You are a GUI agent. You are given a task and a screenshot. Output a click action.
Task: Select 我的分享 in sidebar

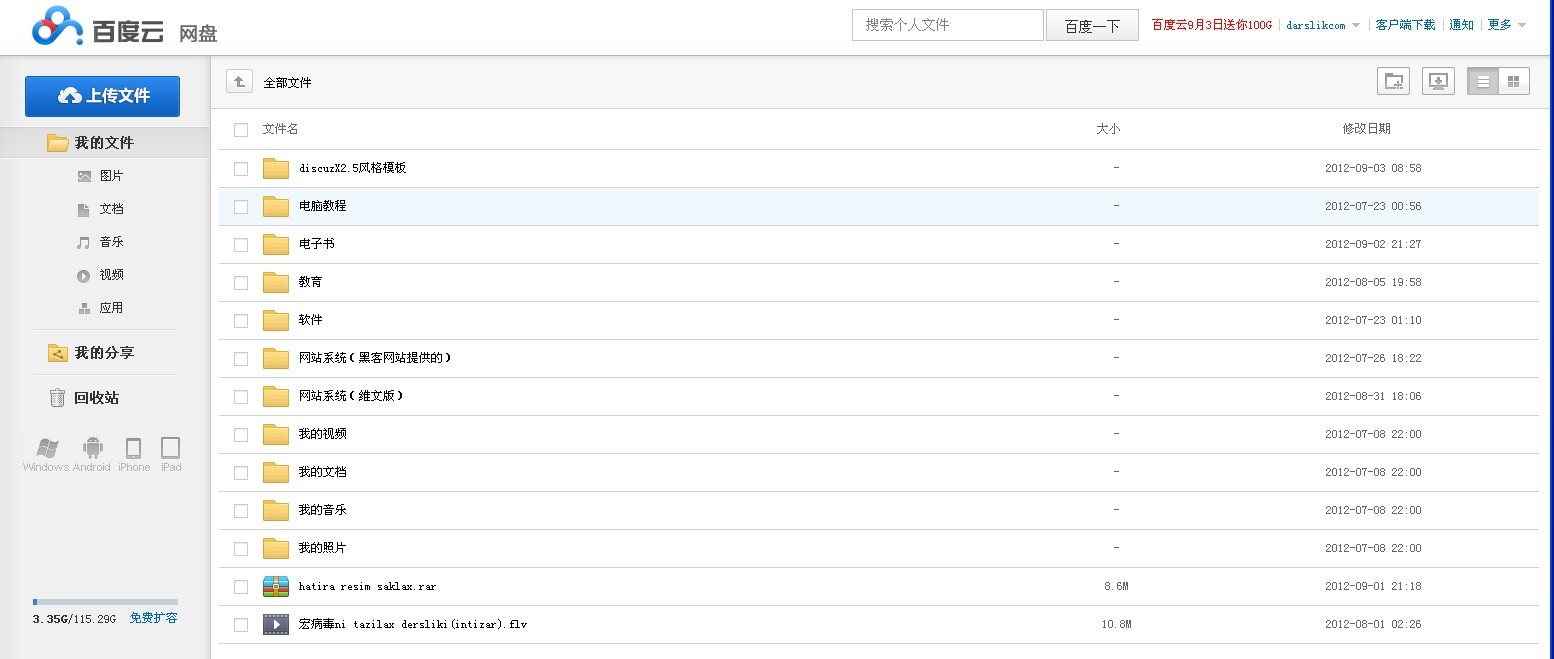(104, 353)
